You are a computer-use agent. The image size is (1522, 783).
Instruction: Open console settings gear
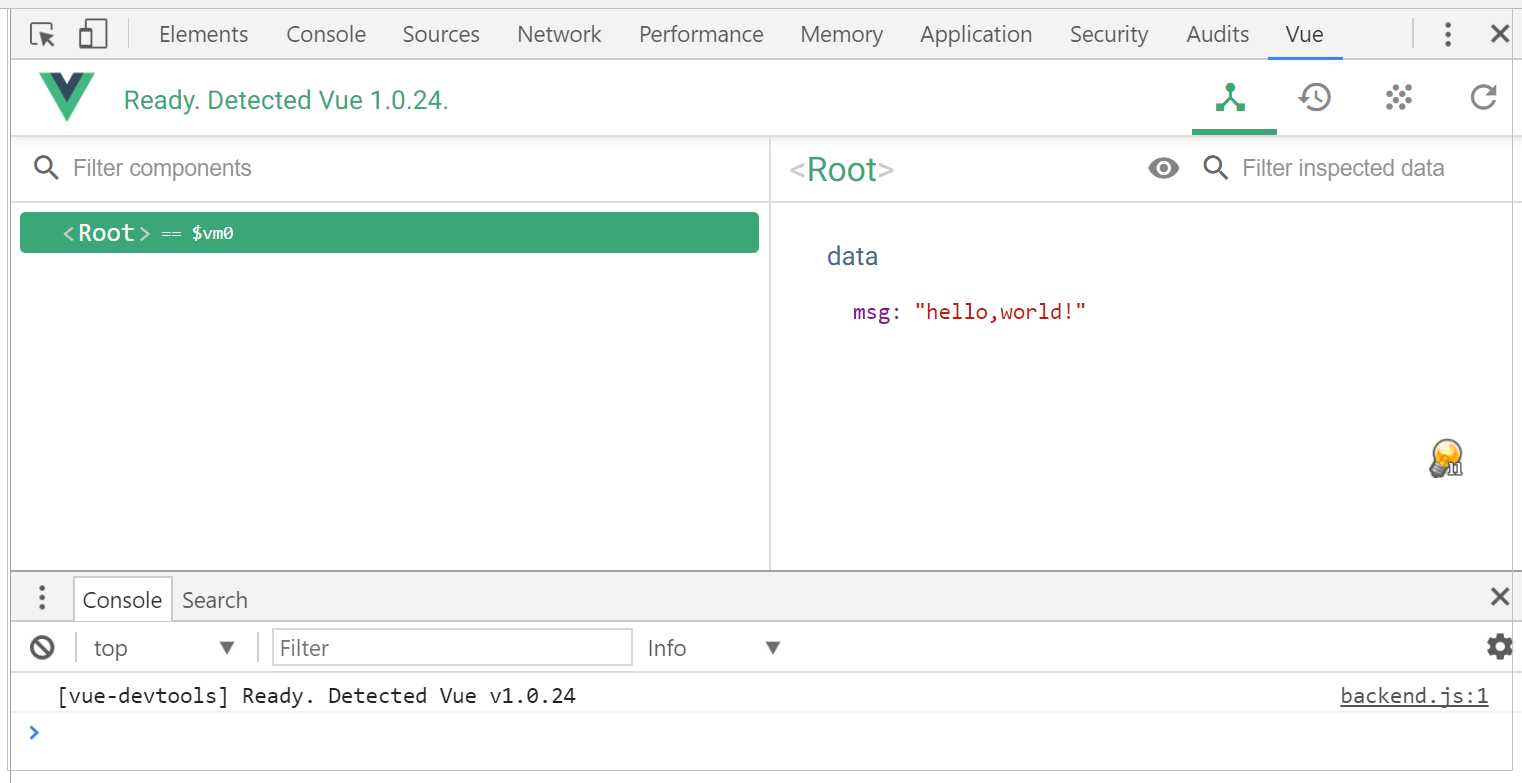coord(1499,646)
